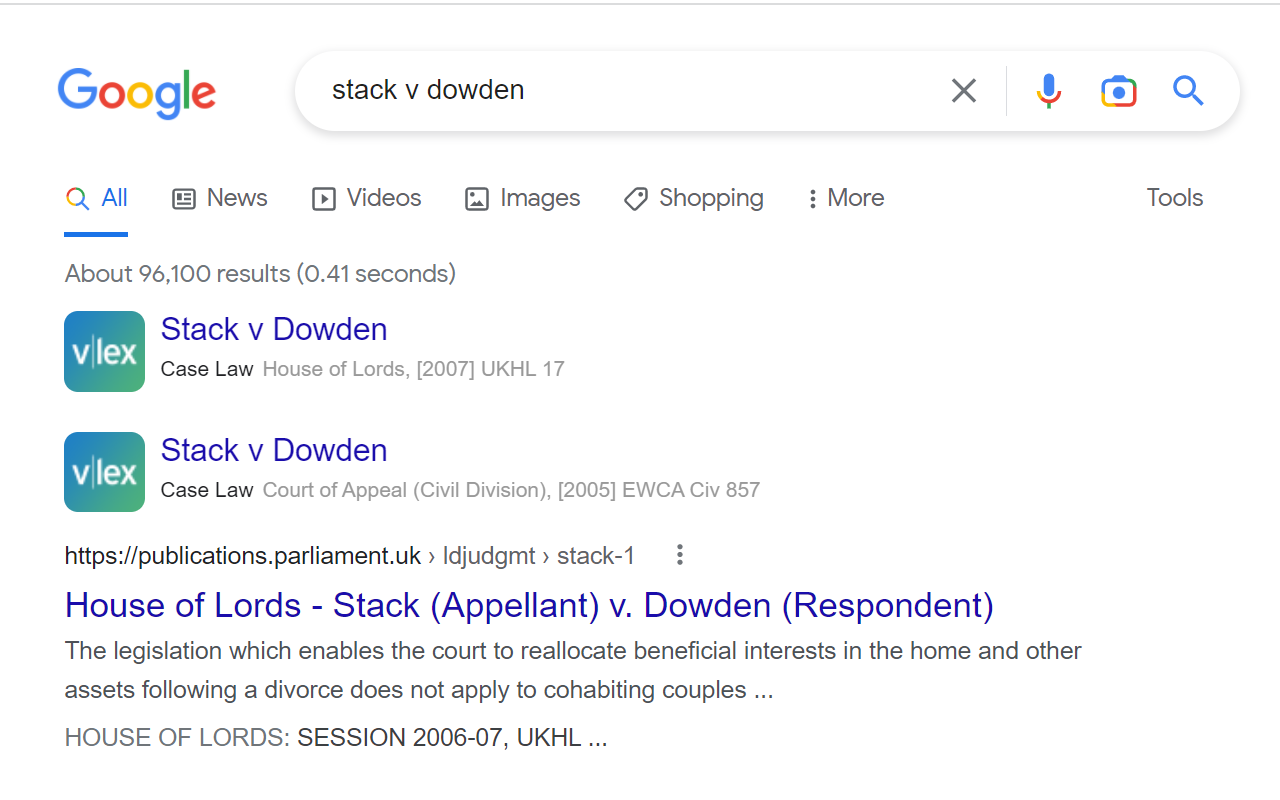Open the three-dot options next to the parliament.uk URL
This screenshot has width=1280, height=800.
(680, 555)
